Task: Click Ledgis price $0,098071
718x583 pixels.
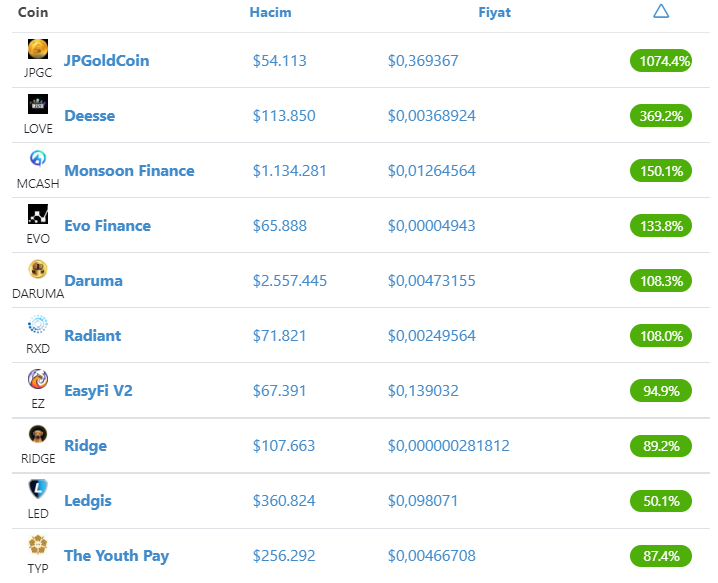Action: tap(423, 501)
